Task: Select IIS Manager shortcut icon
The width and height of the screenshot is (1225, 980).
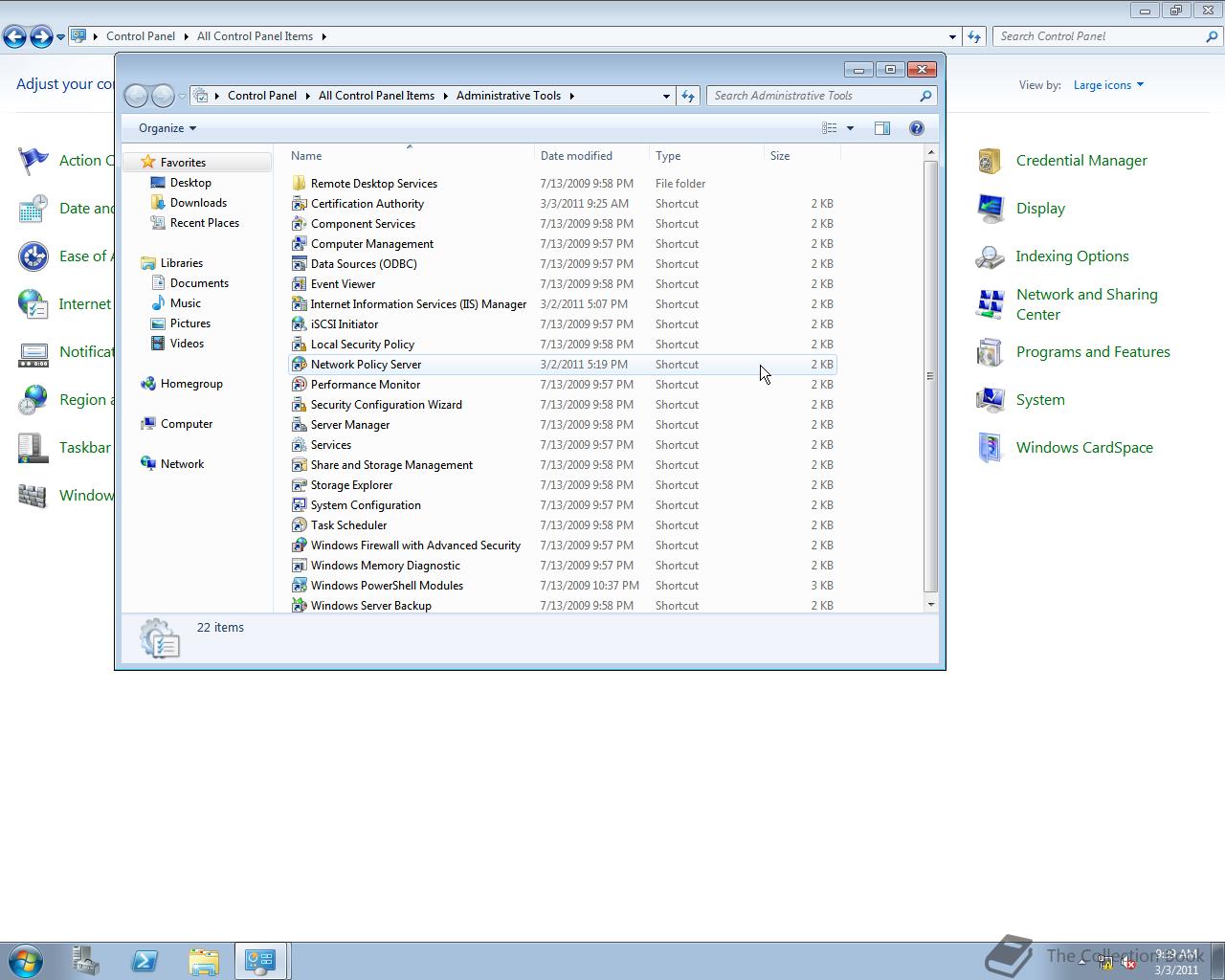Action: click(x=299, y=304)
